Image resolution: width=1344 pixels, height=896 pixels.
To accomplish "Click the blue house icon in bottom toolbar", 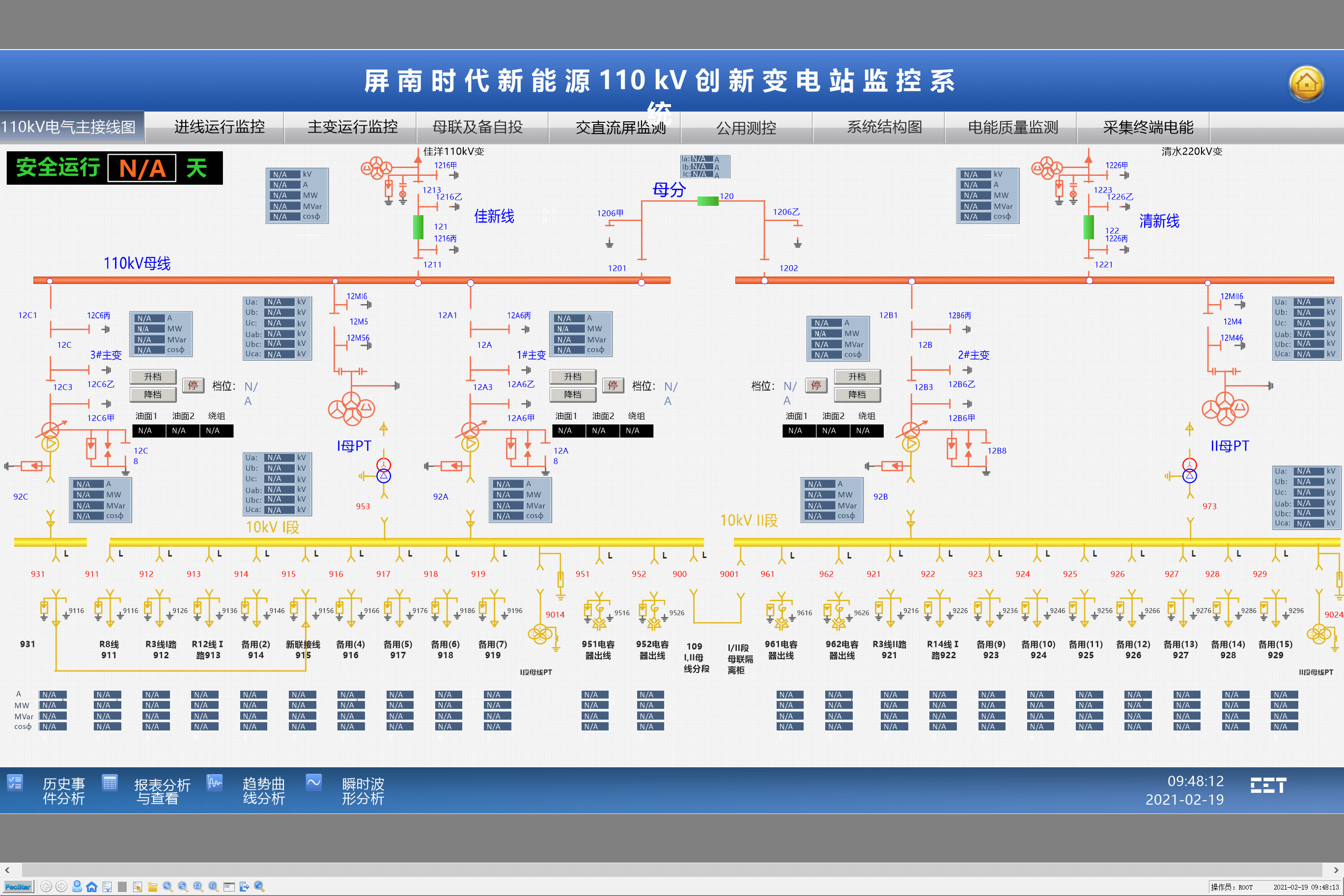I will click(x=91, y=886).
